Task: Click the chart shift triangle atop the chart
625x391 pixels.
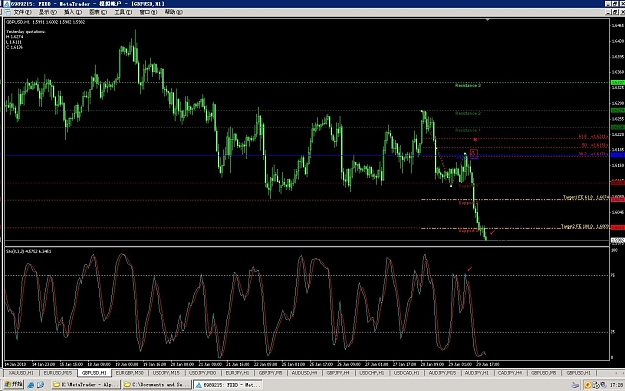Action: [487, 20]
